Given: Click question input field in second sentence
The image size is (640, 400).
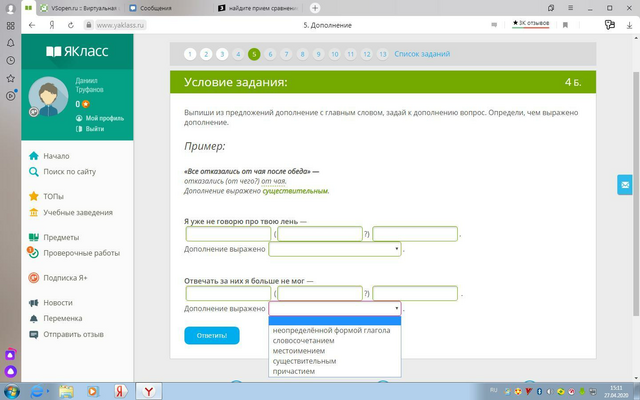Looking at the screenshot, I should [320, 294].
